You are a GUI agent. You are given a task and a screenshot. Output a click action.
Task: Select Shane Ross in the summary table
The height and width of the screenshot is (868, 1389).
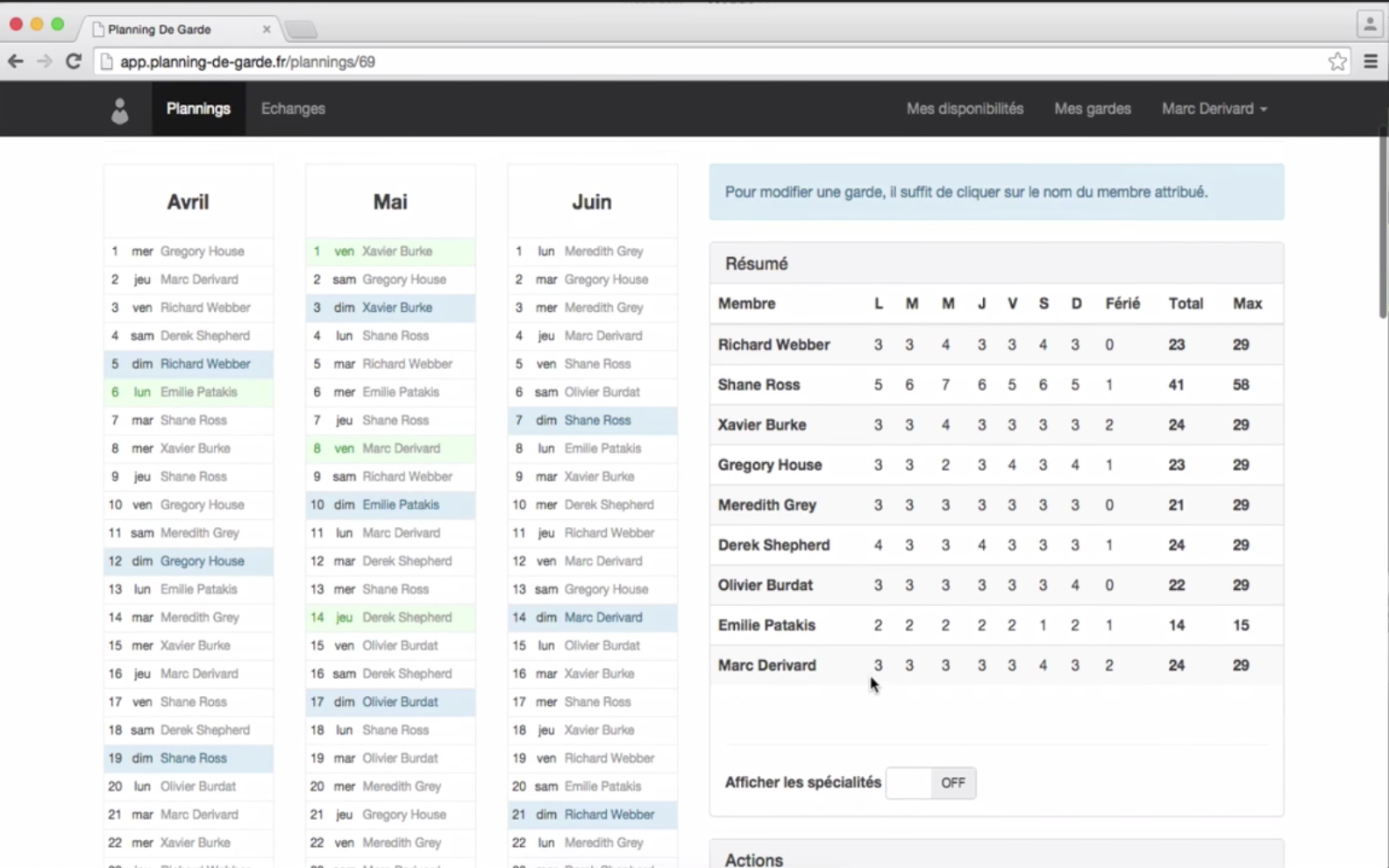pyautogui.click(x=759, y=385)
